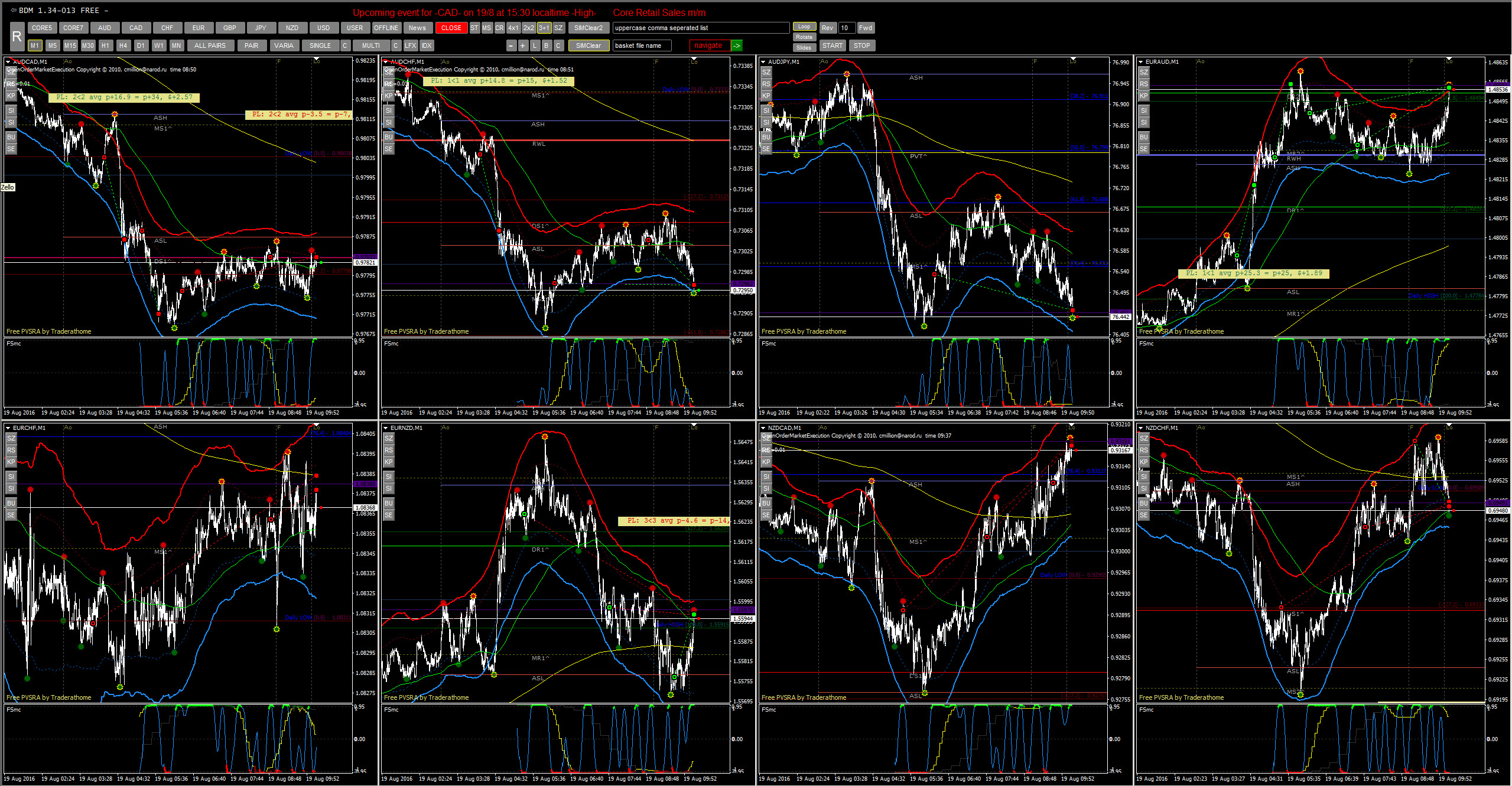Click the red CLOSE button
1512x786 pixels.
click(451, 28)
